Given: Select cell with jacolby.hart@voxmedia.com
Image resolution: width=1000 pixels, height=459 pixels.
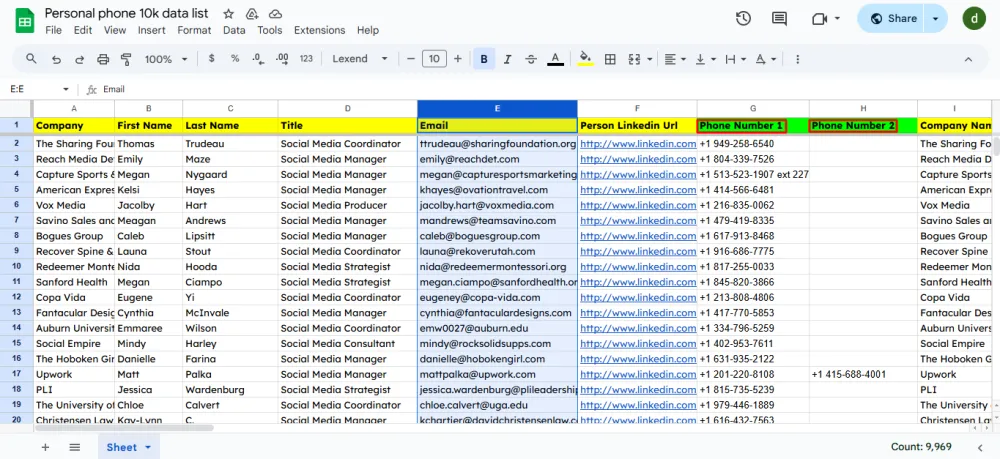Looking at the screenshot, I should [x=497, y=205].
